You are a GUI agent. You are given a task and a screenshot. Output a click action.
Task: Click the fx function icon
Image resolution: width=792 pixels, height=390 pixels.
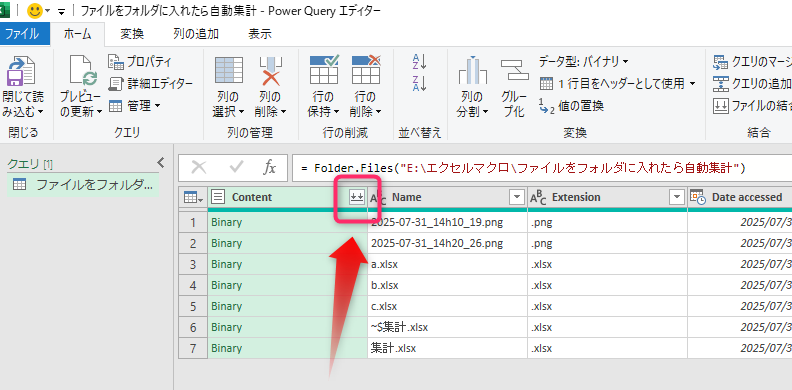pyautogui.click(x=270, y=167)
